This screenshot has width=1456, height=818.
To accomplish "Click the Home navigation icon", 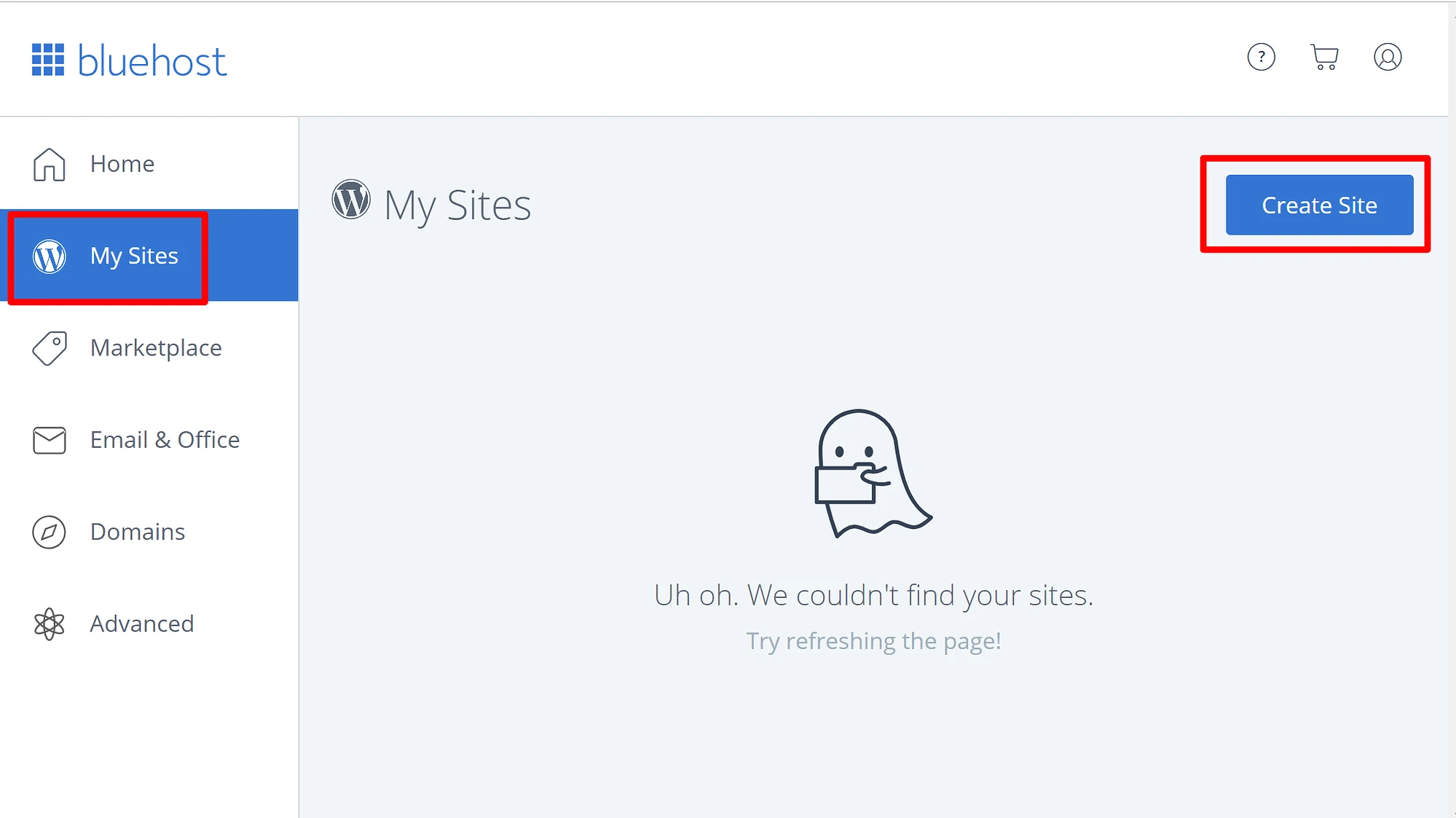I will tap(48, 163).
